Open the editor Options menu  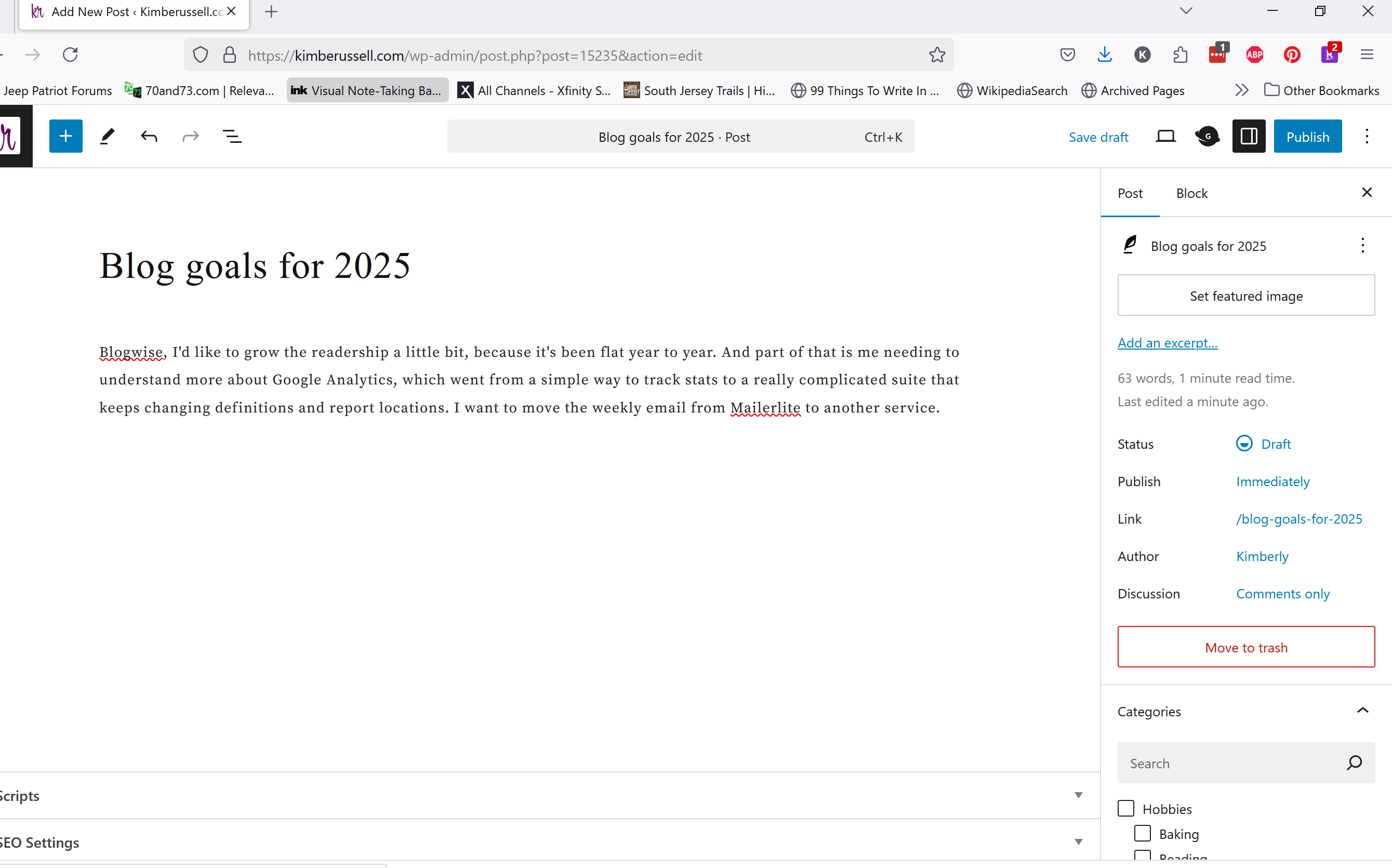(x=1367, y=136)
